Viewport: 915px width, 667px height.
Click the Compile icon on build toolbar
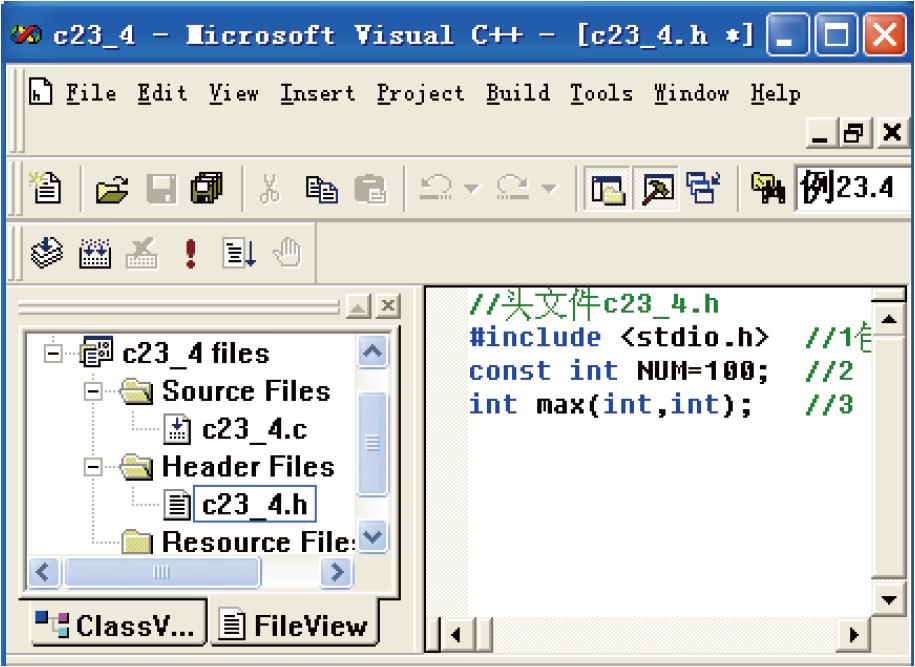click(47, 253)
